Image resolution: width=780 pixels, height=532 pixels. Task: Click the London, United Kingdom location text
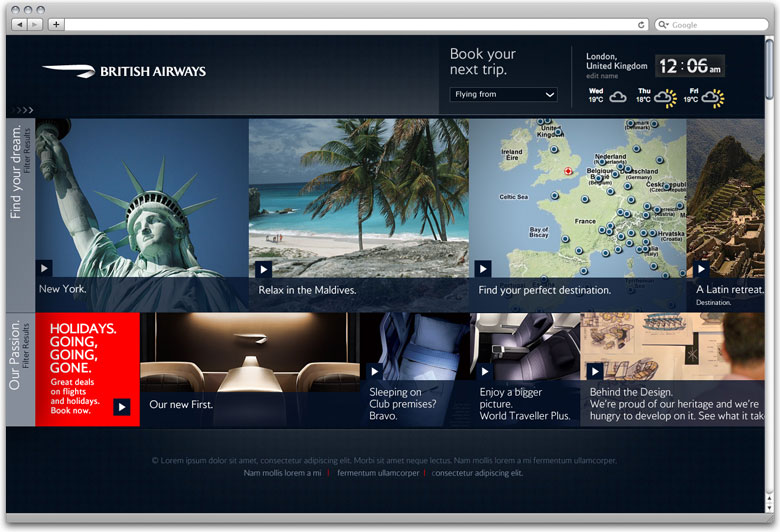617,61
